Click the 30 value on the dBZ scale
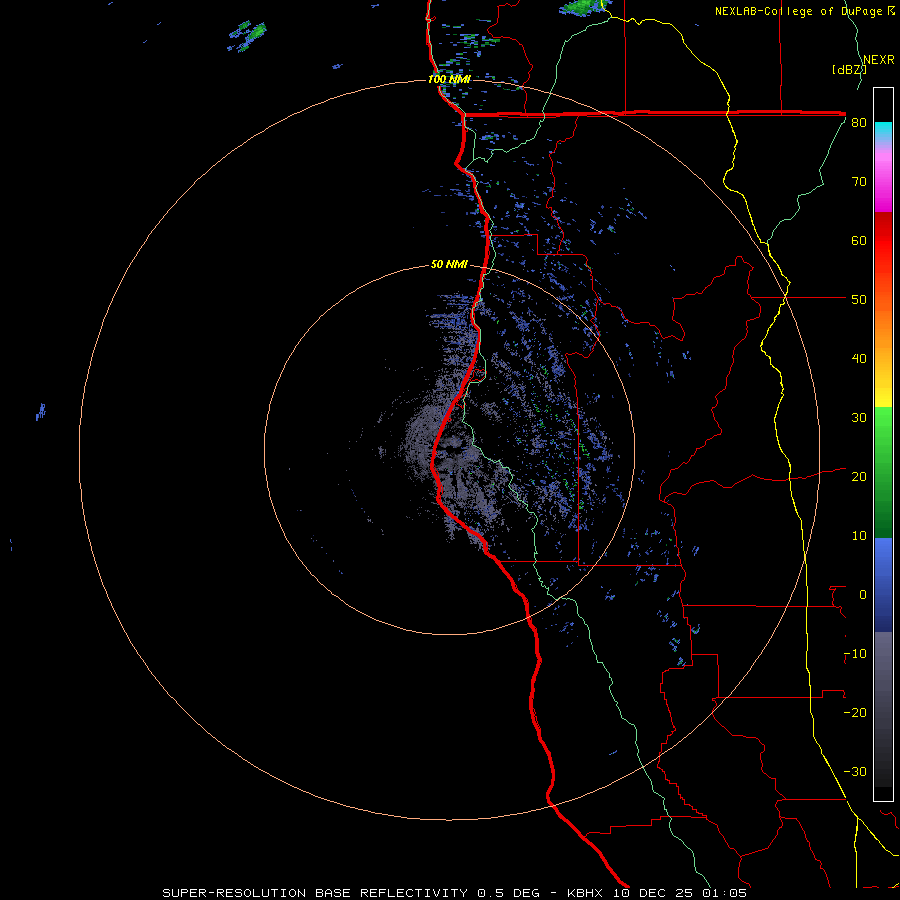The width and height of the screenshot is (900, 900). point(859,418)
